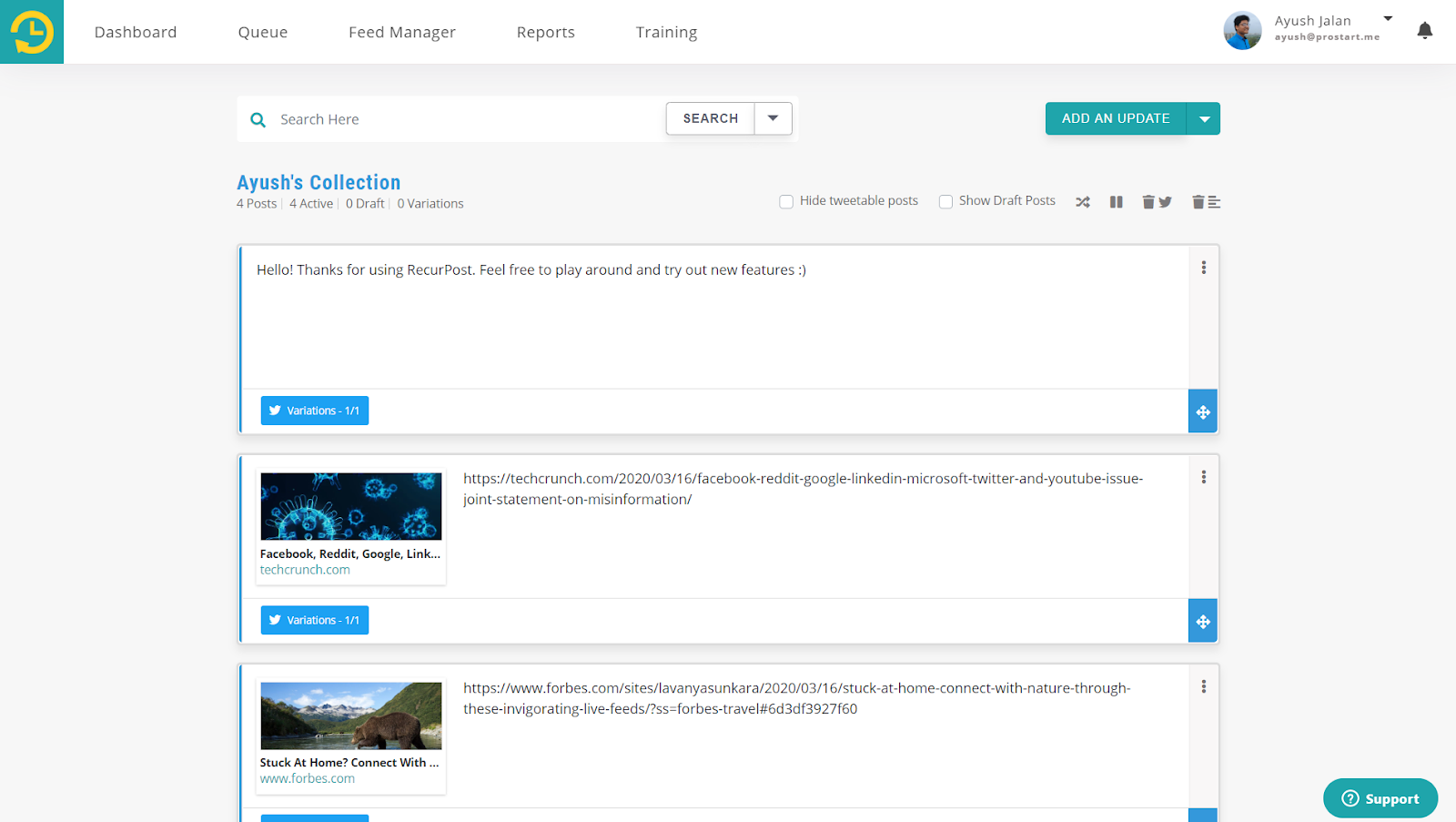The width and height of the screenshot is (1456, 822).
Task: Open the notifications bell
Action: click(x=1425, y=31)
